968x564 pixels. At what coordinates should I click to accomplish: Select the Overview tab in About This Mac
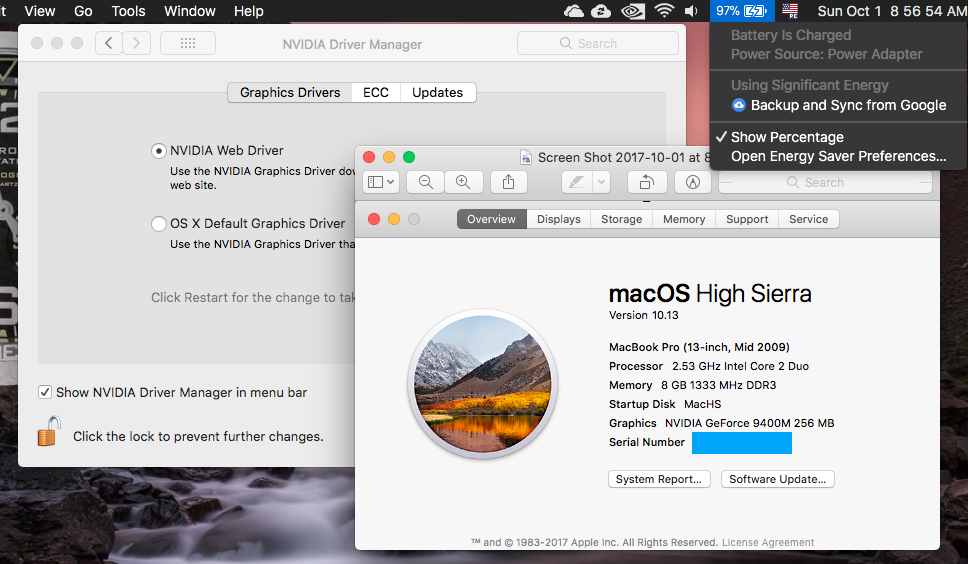(491, 219)
